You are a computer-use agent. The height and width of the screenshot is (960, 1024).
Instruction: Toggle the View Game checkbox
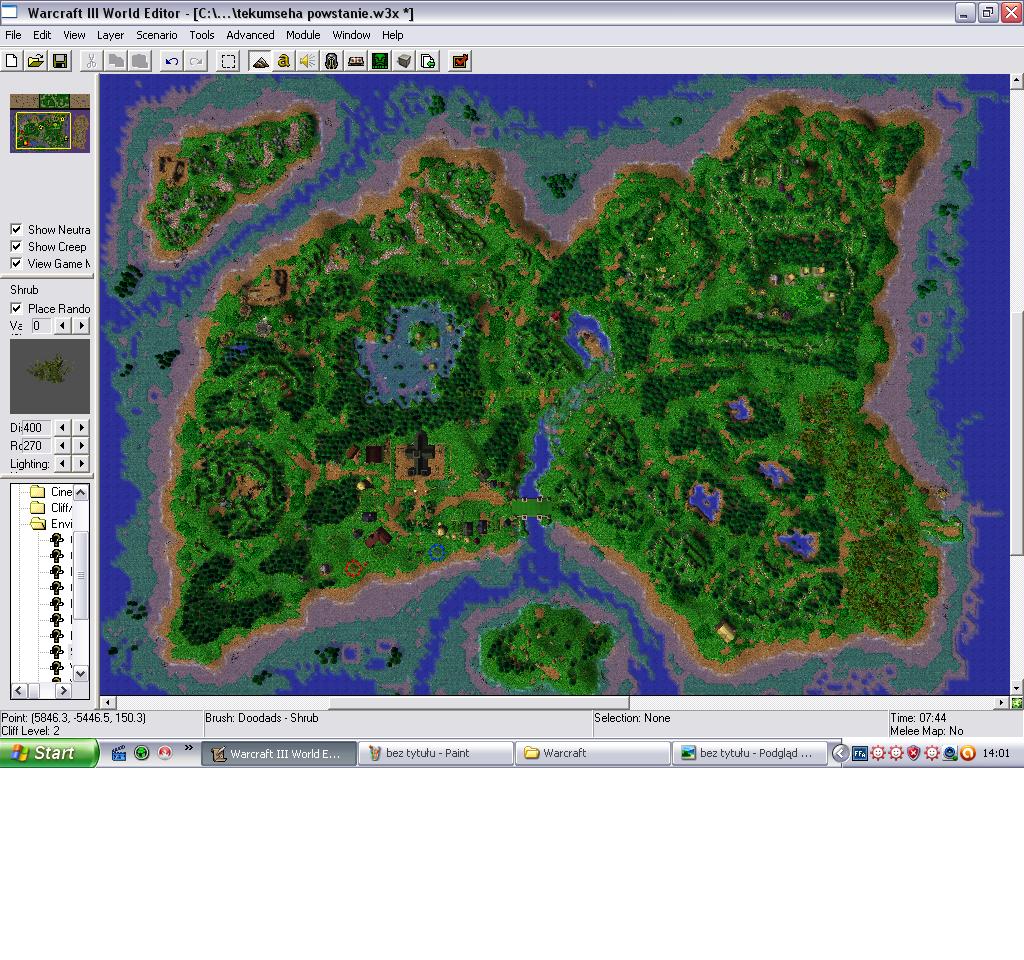(x=16, y=263)
